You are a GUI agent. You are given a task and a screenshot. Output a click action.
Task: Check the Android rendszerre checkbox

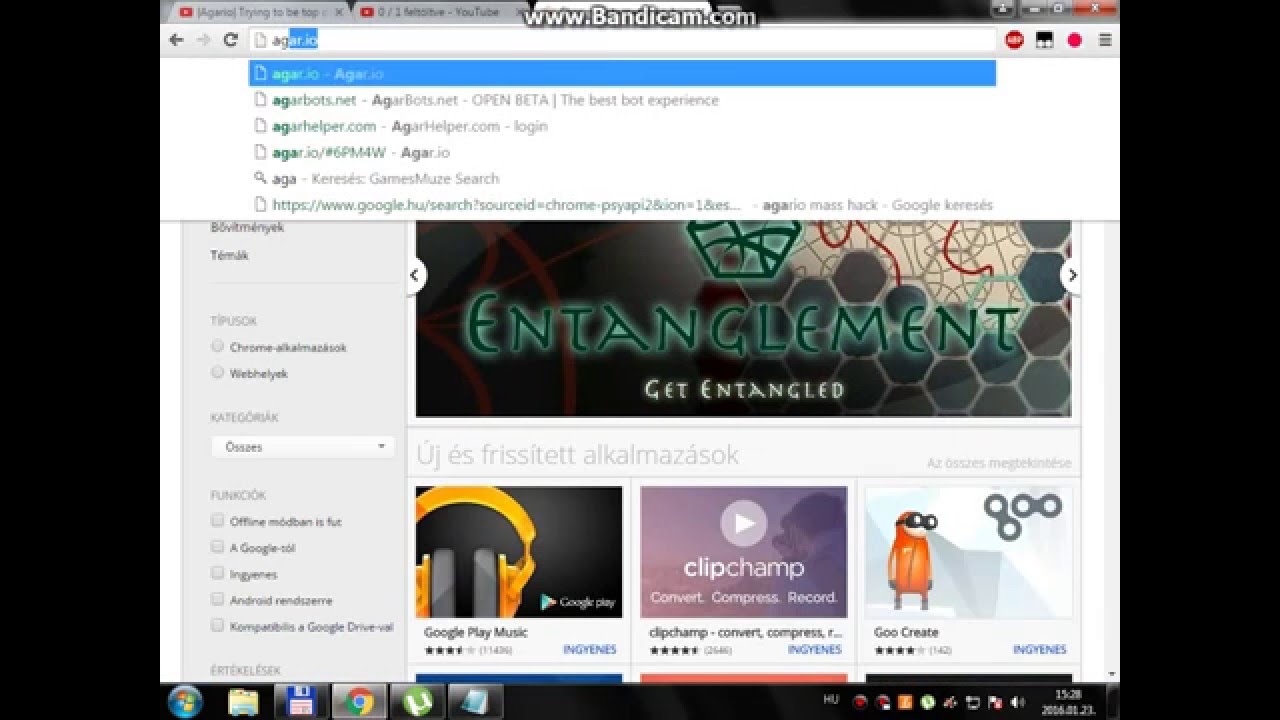pyautogui.click(x=217, y=599)
